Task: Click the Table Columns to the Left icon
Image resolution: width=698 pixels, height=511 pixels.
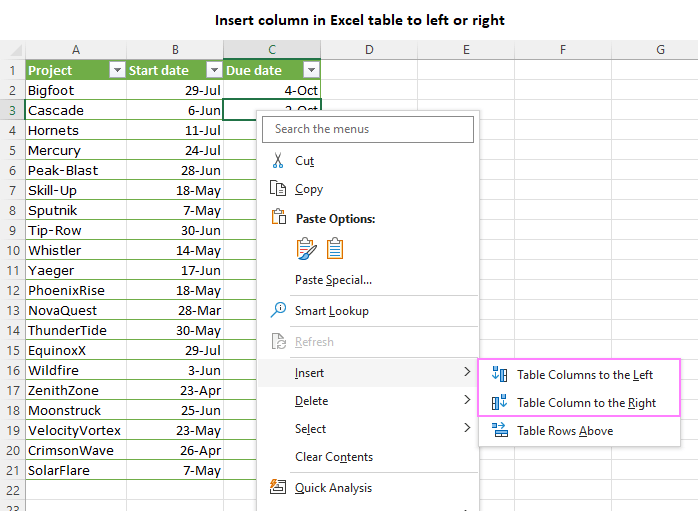Action: [499, 374]
